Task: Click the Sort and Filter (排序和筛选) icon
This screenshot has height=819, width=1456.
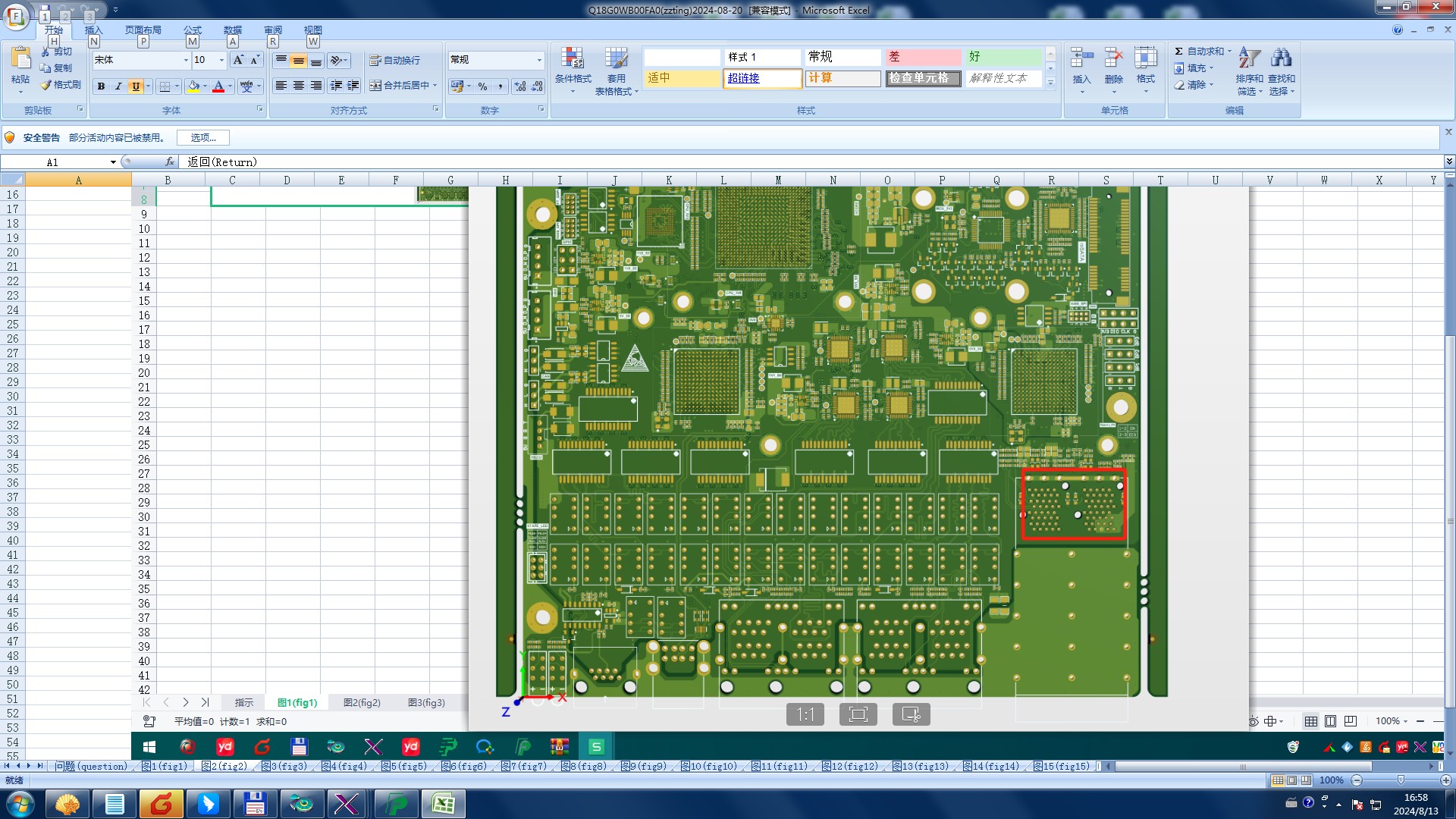Action: coord(1249,58)
